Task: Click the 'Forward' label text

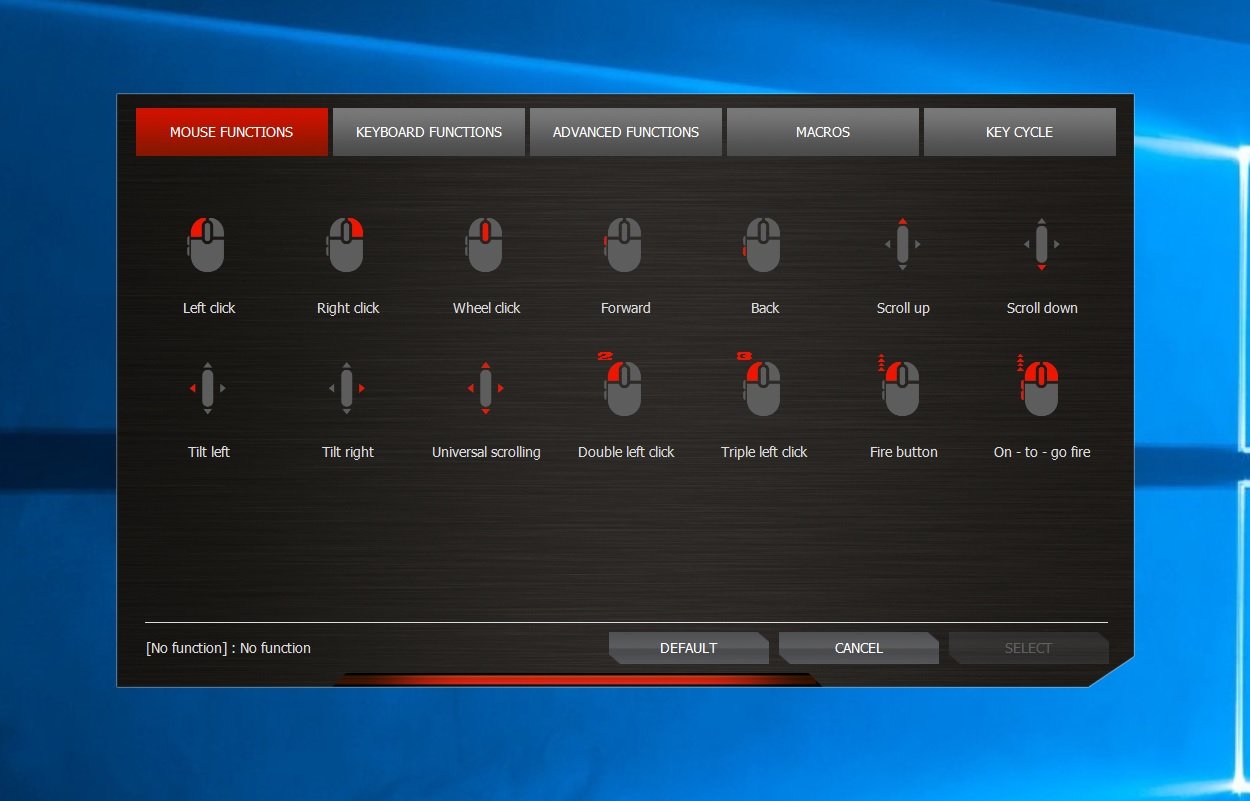Action: [626, 308]
